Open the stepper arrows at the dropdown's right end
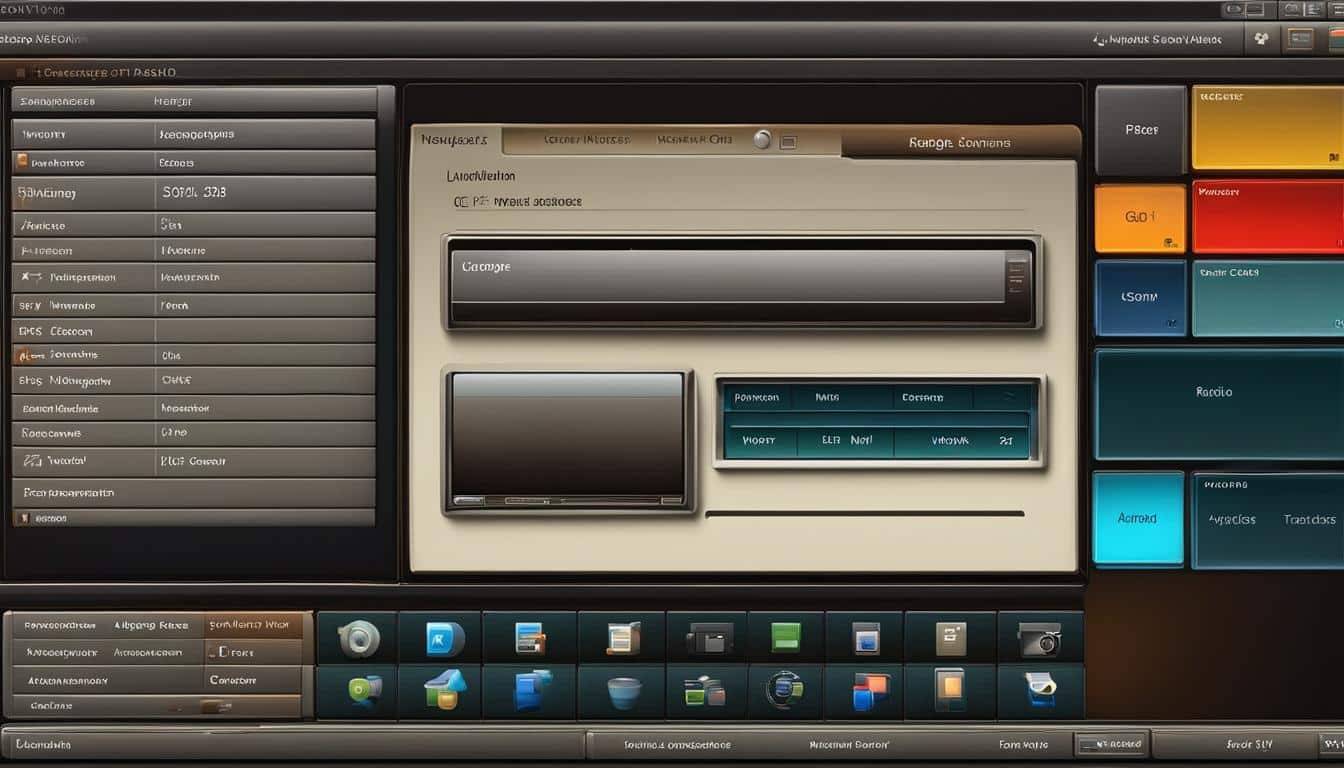The width and height of the screenshot is (1344, 768). click(1017, 275)
